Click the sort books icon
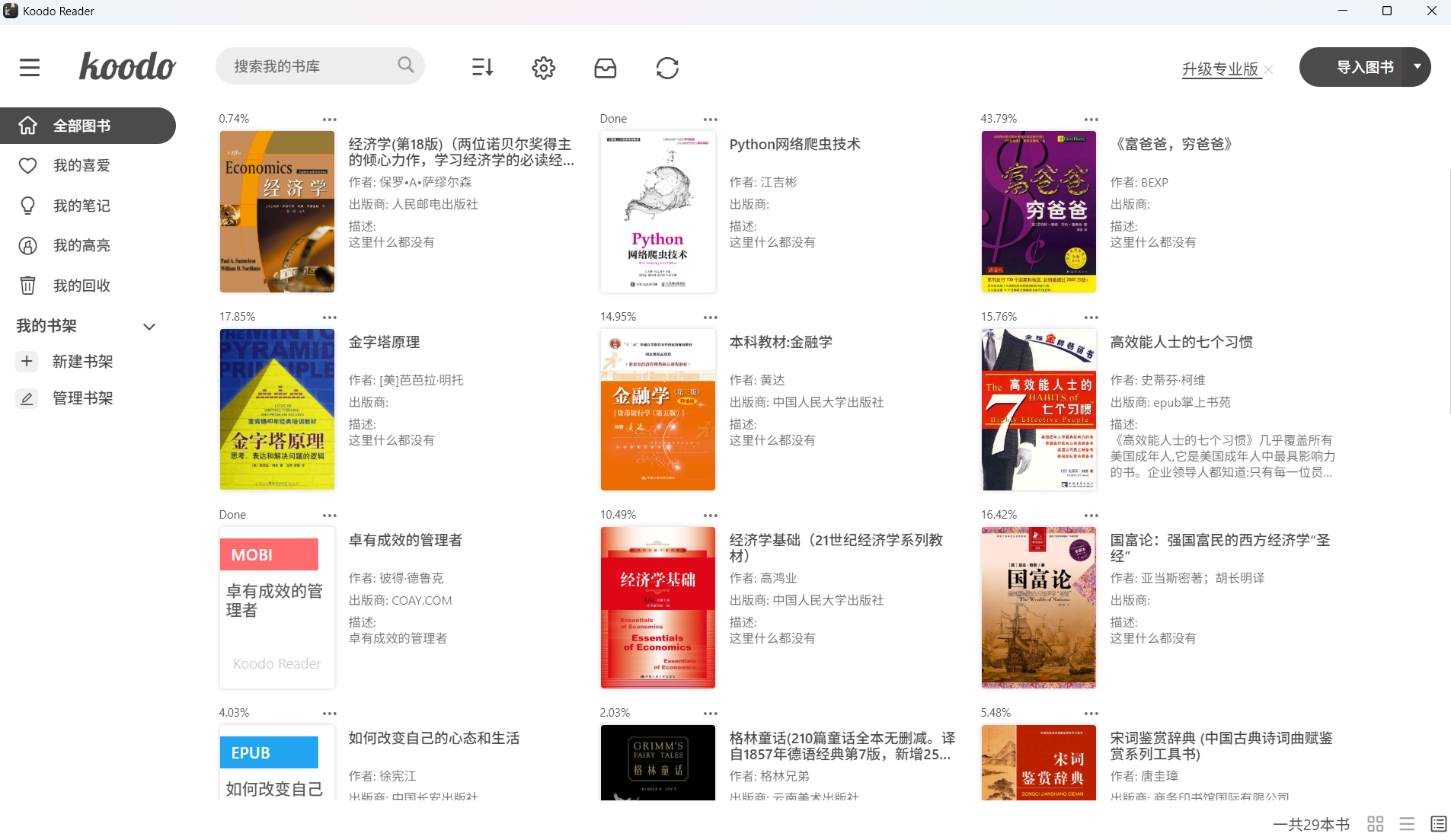 [482, 68]
